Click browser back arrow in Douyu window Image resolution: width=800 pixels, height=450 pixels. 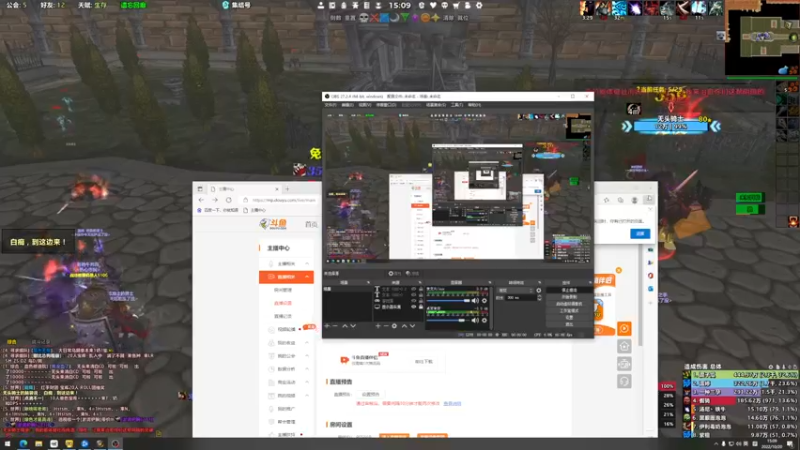[201, 200]
